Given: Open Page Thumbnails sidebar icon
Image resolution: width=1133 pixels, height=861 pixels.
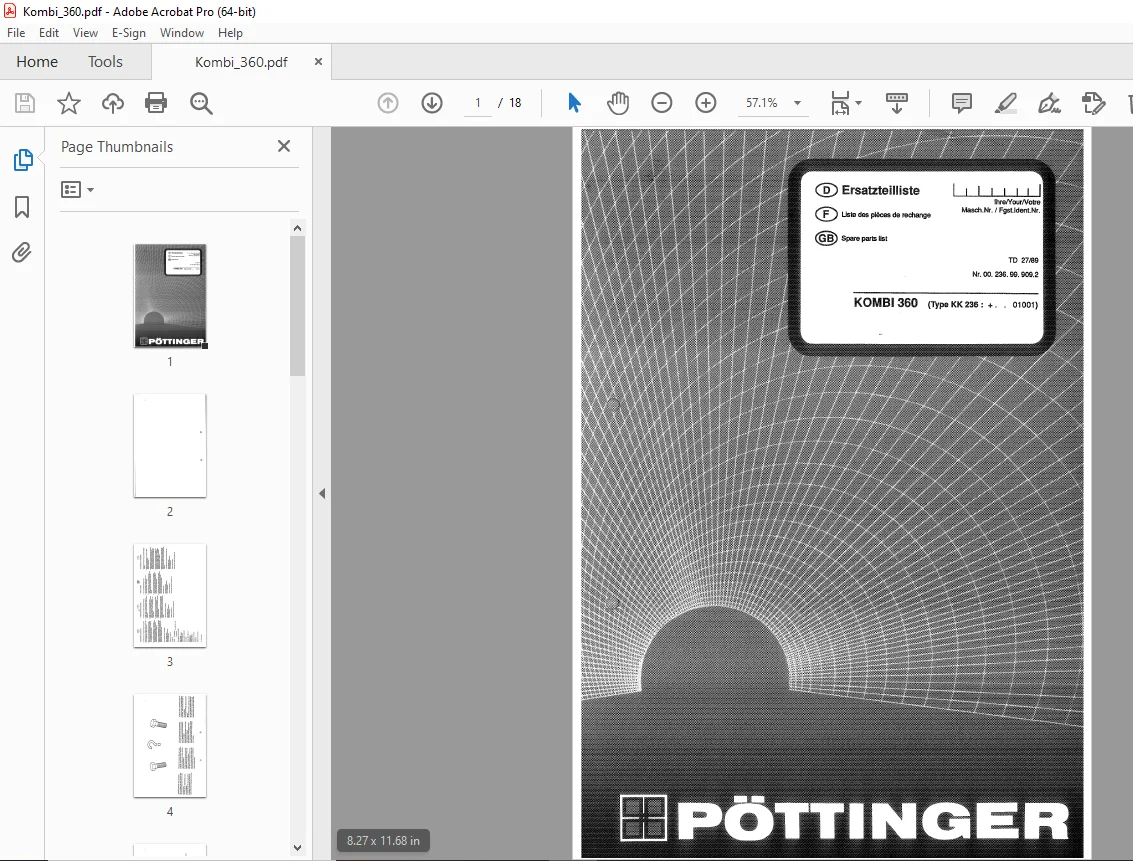Looking at the screenshot, I should click(x=22, y=160).
